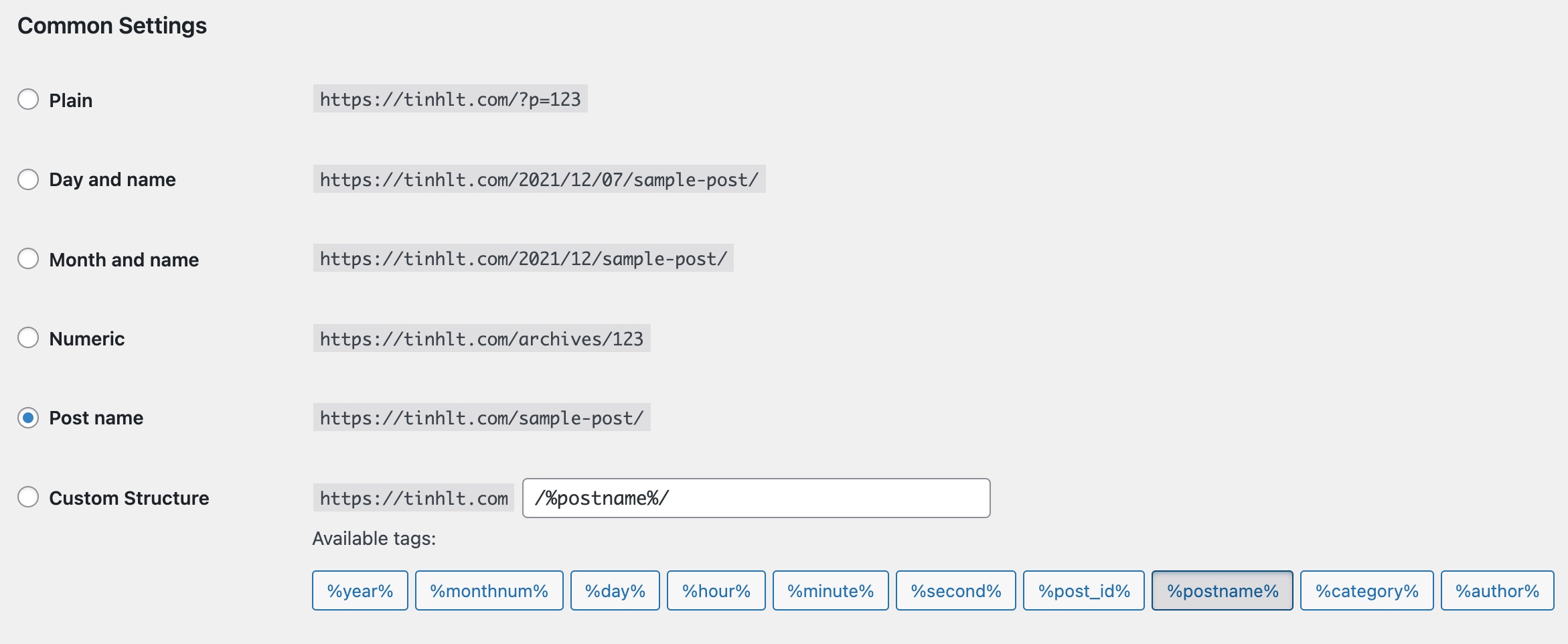Select the Numeric permalink radio button

click(28, 337)
